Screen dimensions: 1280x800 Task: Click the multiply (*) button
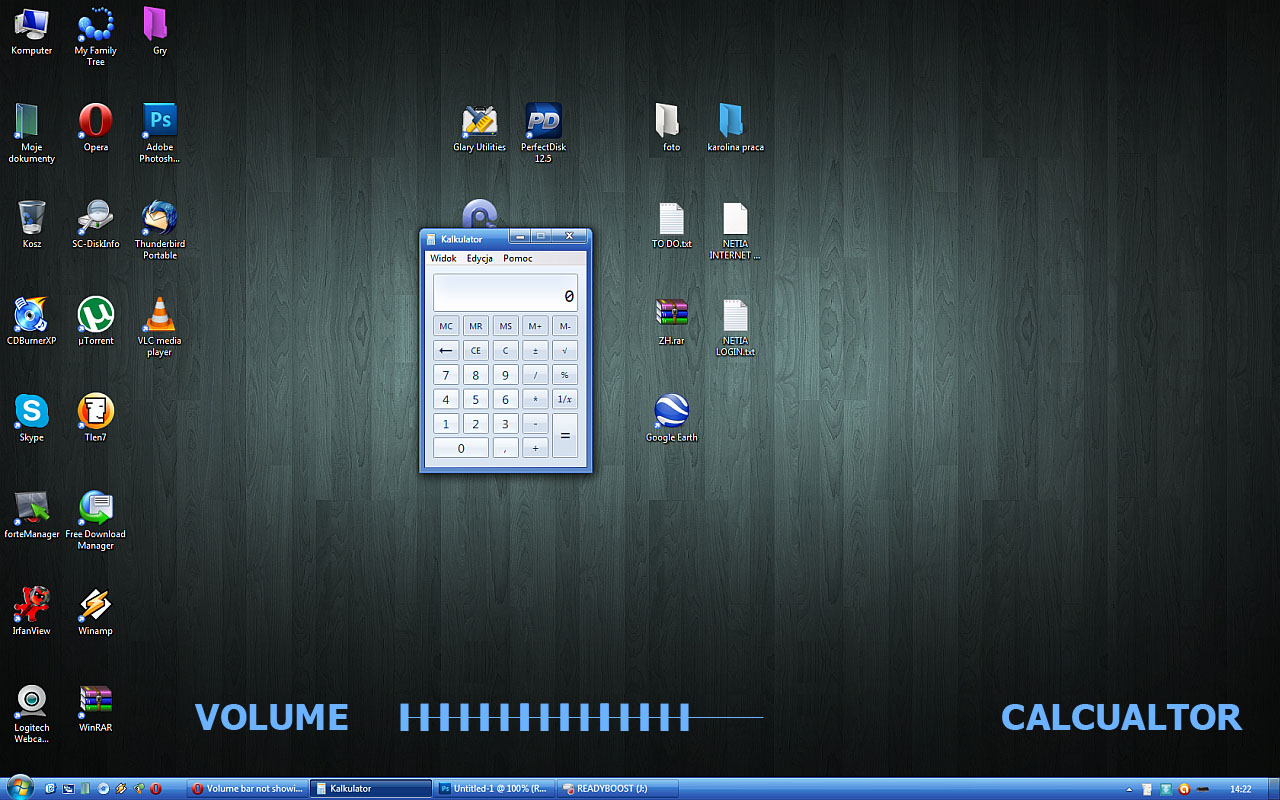click(535, 399)
